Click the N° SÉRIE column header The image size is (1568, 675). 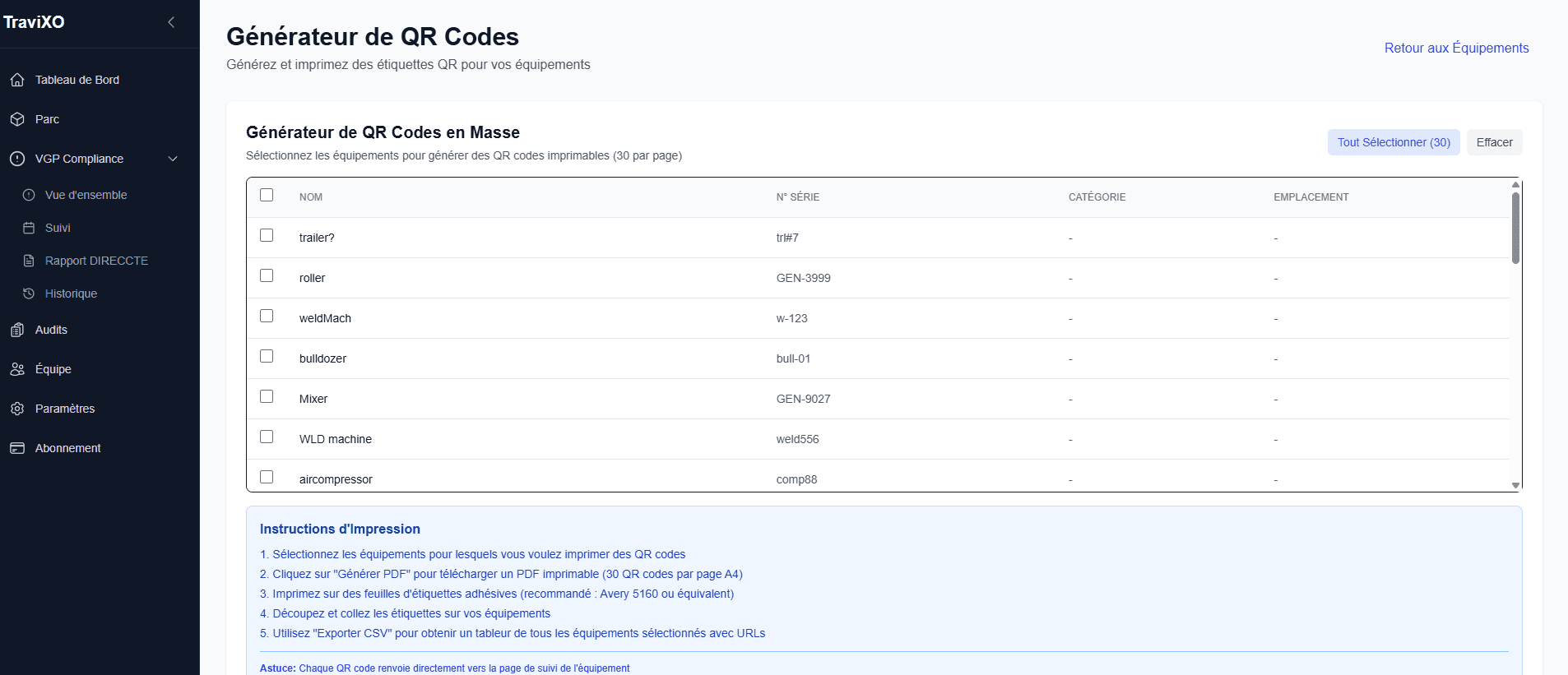[798, 197]
